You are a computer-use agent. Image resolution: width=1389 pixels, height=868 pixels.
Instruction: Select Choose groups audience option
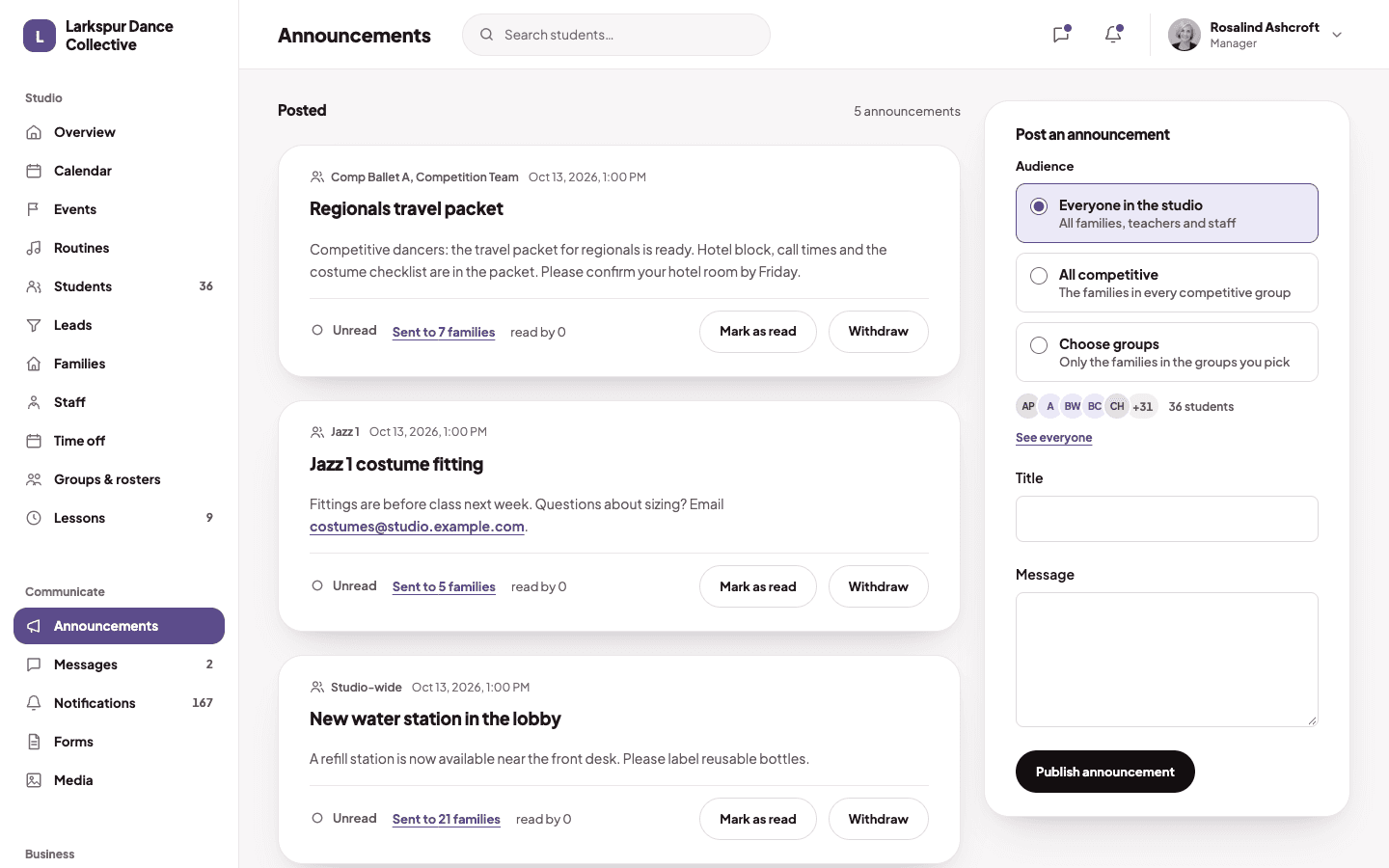(x=1167, y=352)
